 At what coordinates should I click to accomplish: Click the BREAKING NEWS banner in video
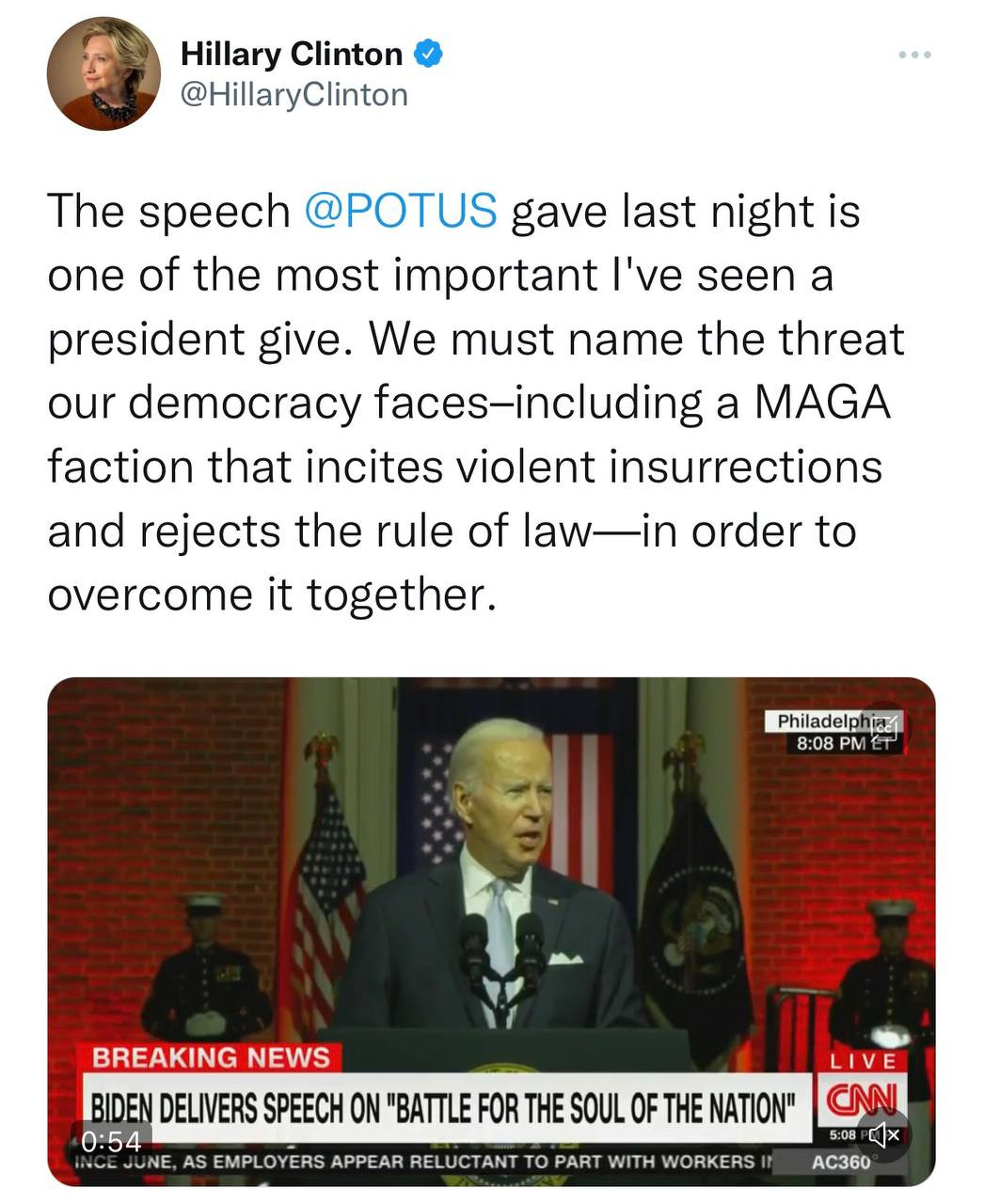pyautogui.click(x=211, y=1057)
